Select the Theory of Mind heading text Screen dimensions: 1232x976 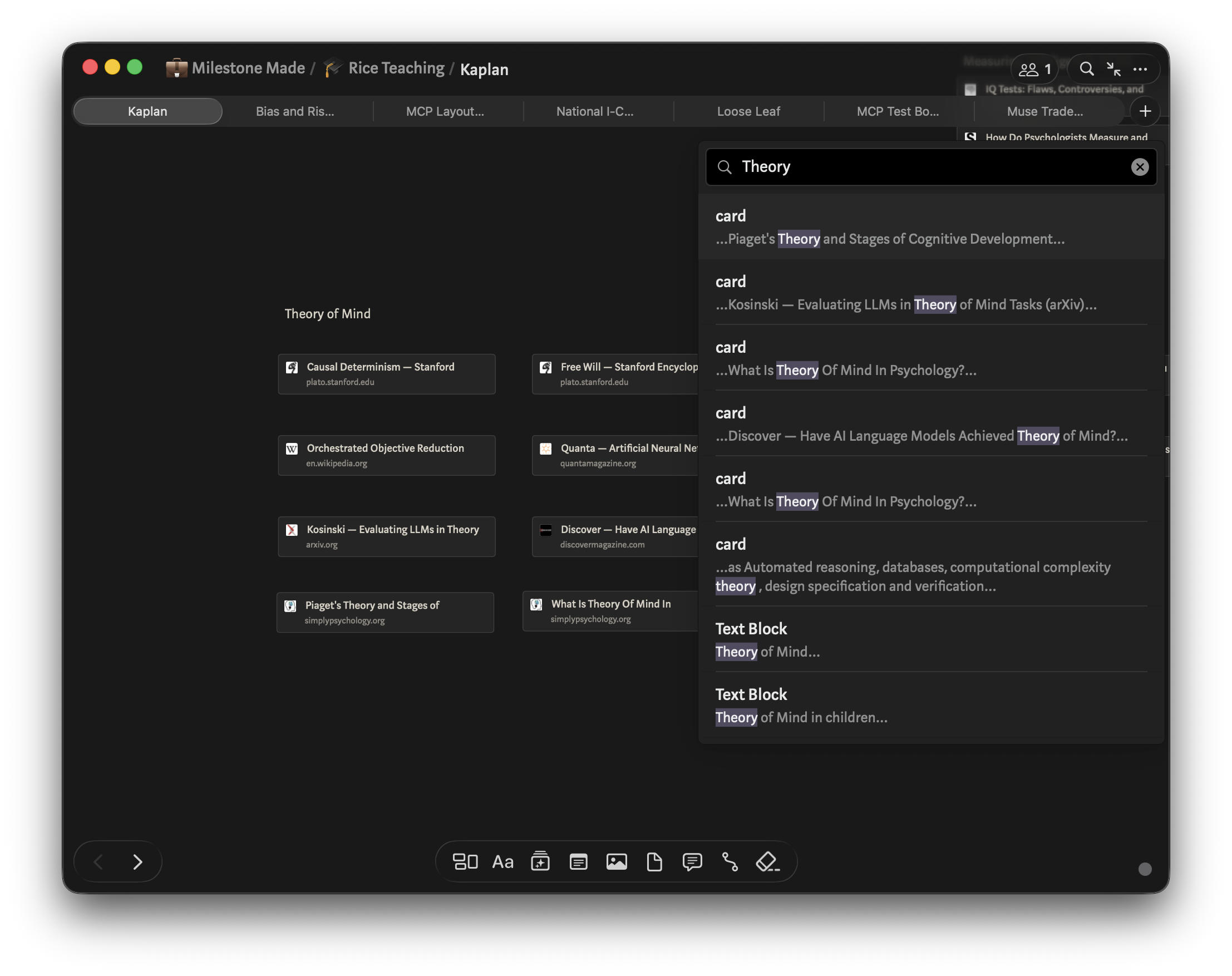coord(327,314)
